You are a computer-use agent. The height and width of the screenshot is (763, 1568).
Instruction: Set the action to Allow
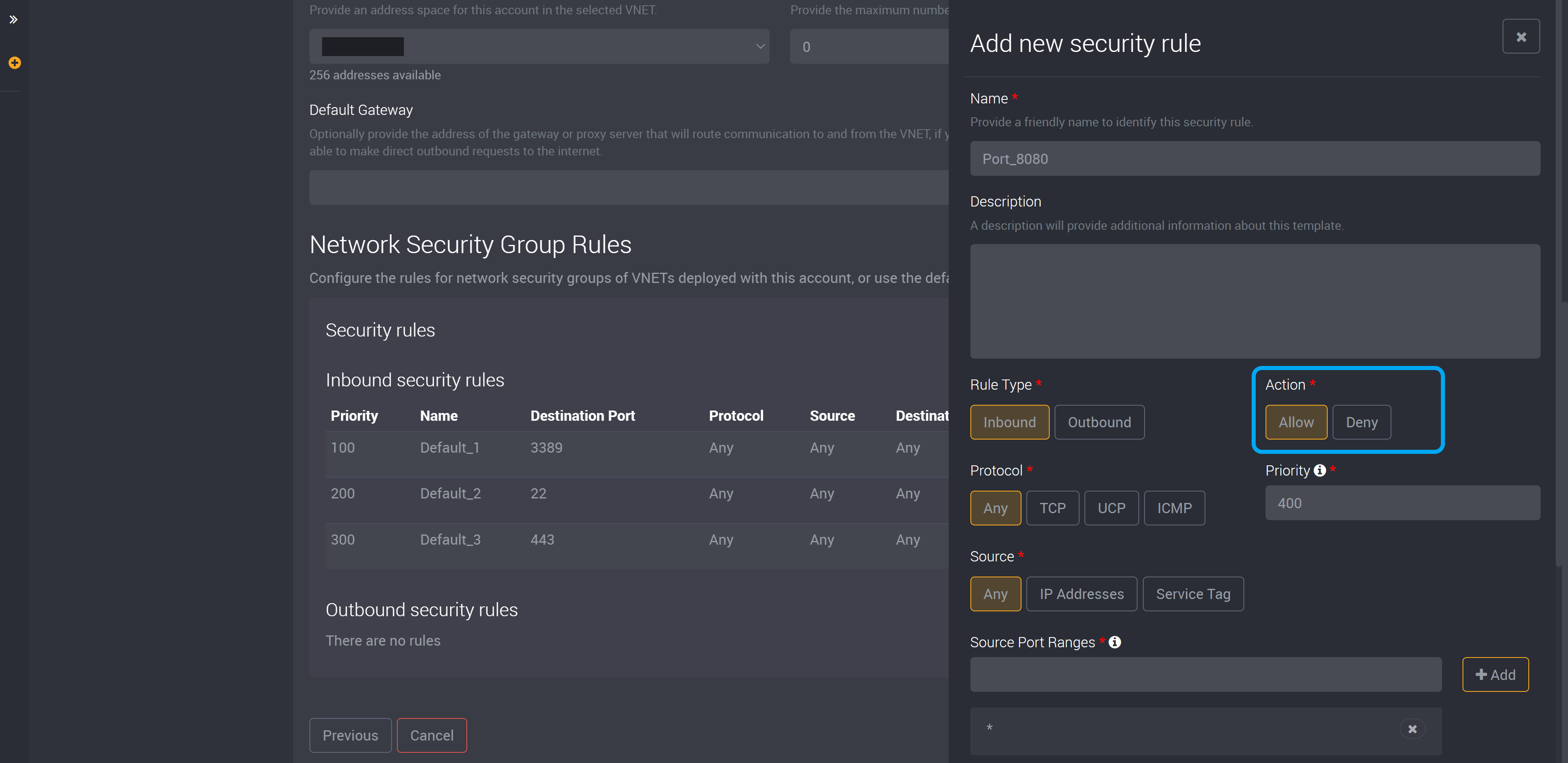(1296, 422)
